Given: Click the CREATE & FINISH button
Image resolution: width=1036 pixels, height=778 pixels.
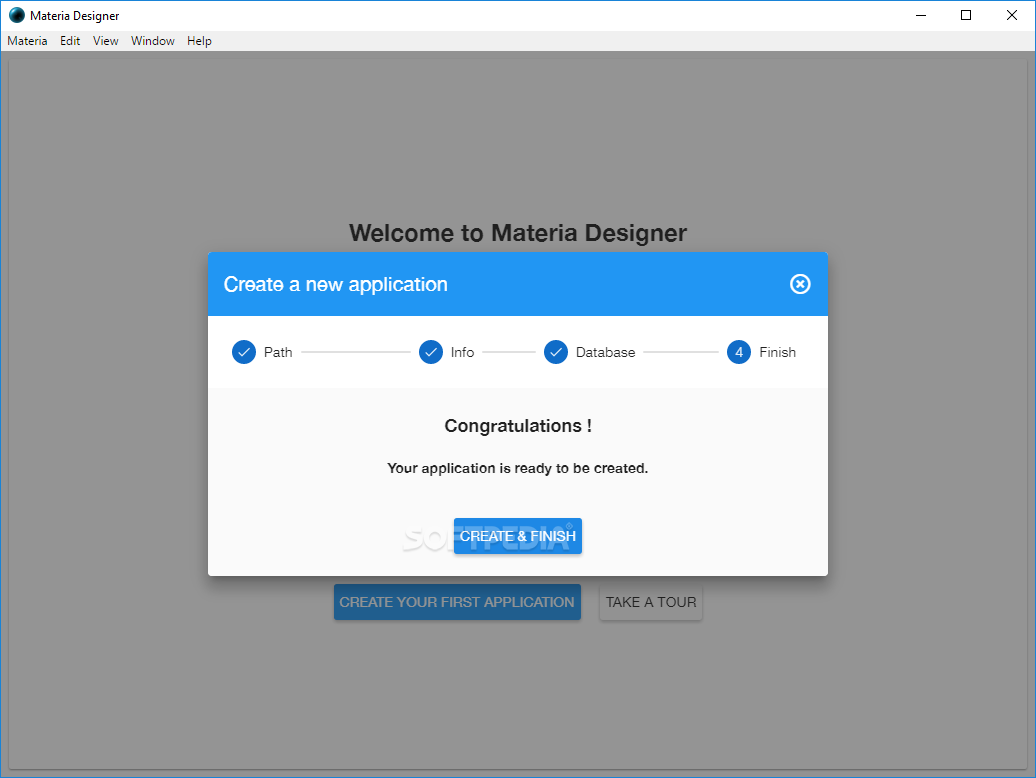Looking at the screenshot, I should pos(517,536).
